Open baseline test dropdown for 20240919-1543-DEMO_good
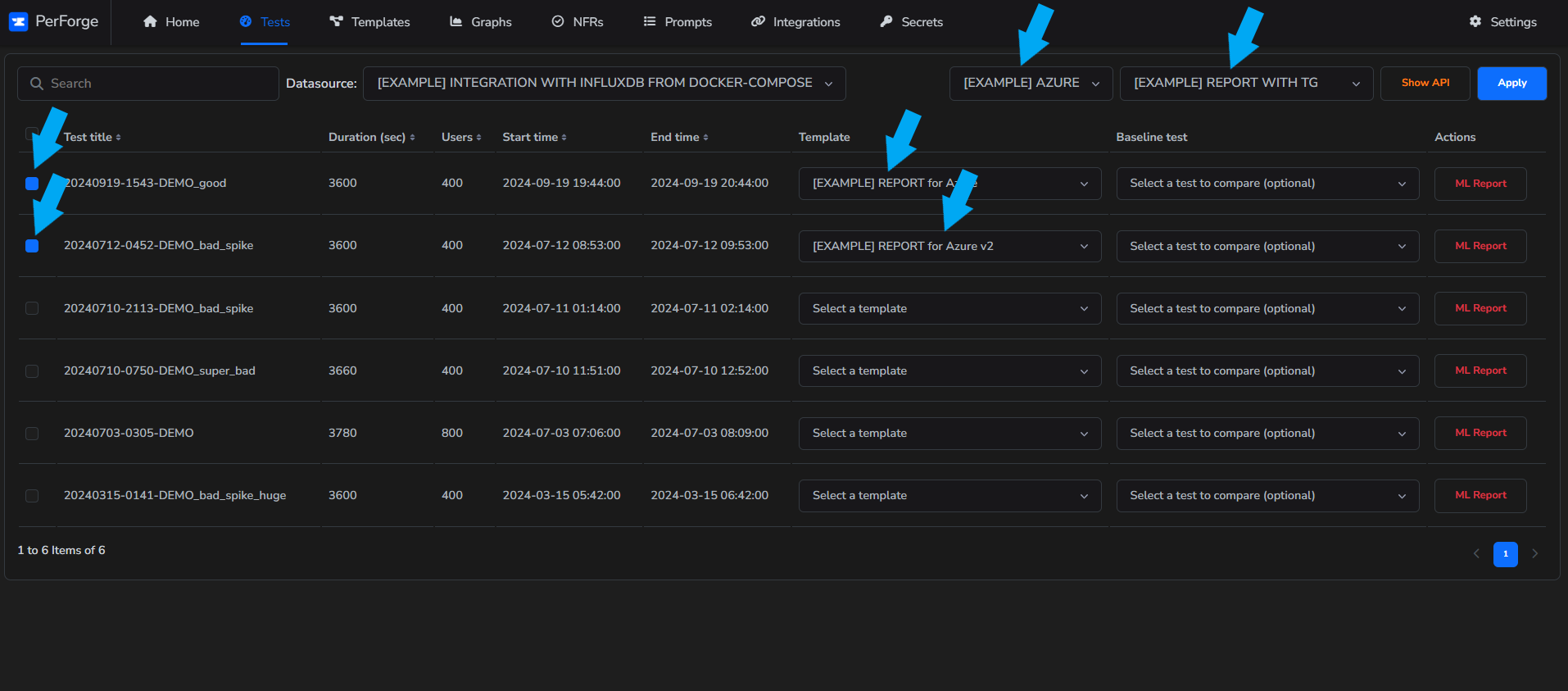Viewport: 1568px width, 691px height. pos(1267,184)
